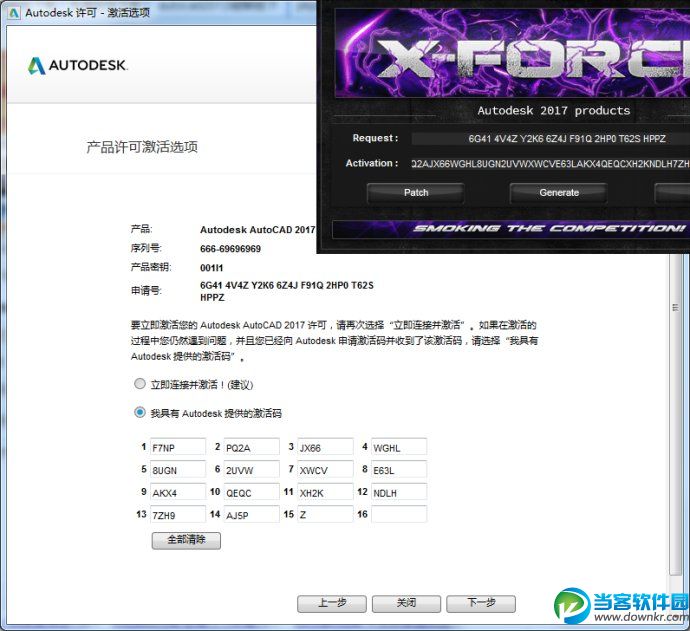
Task: Click activation code field 4 containing WGHL
Action: pos(399,447)
